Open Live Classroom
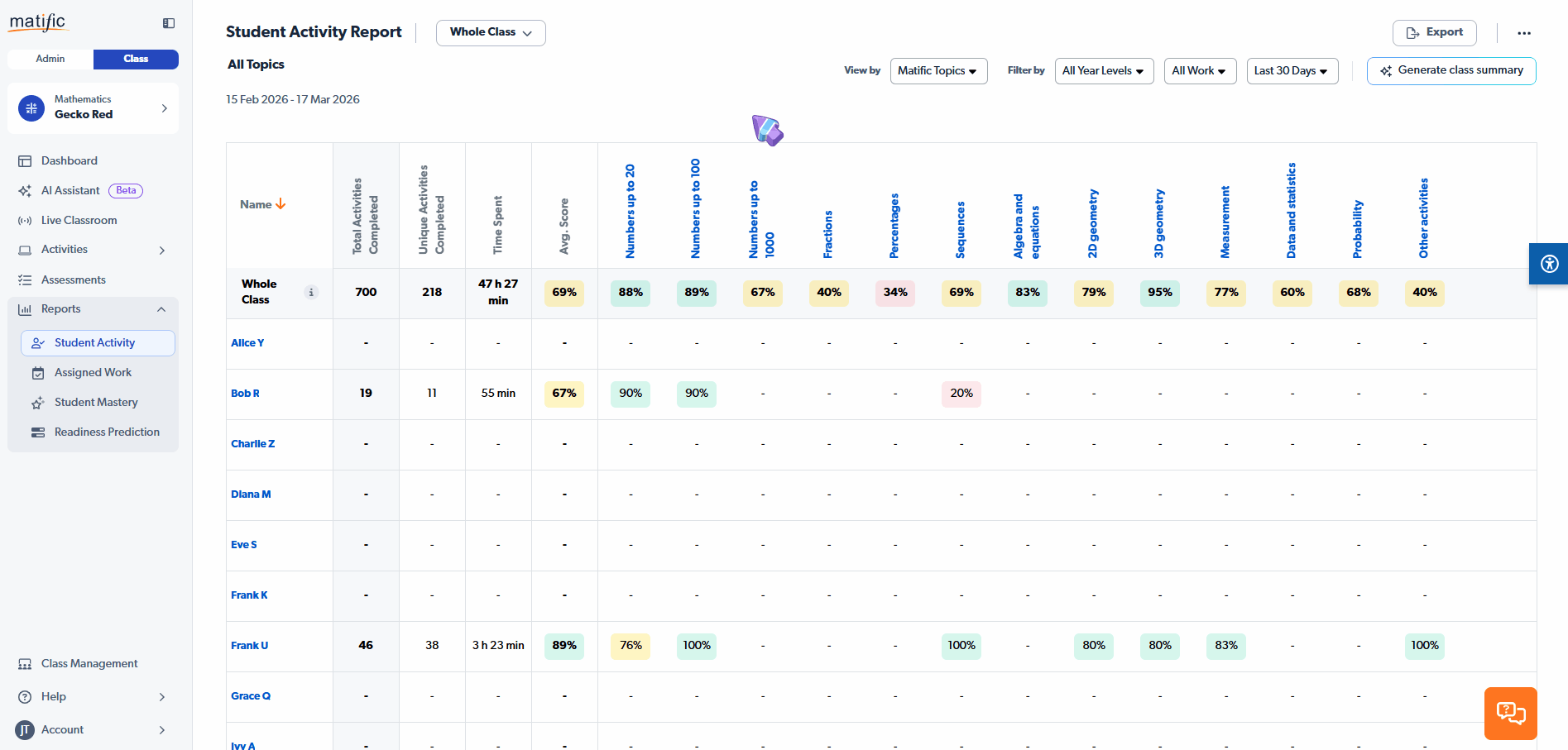This screenshot has height=750, width=1568. coord(78,220)
